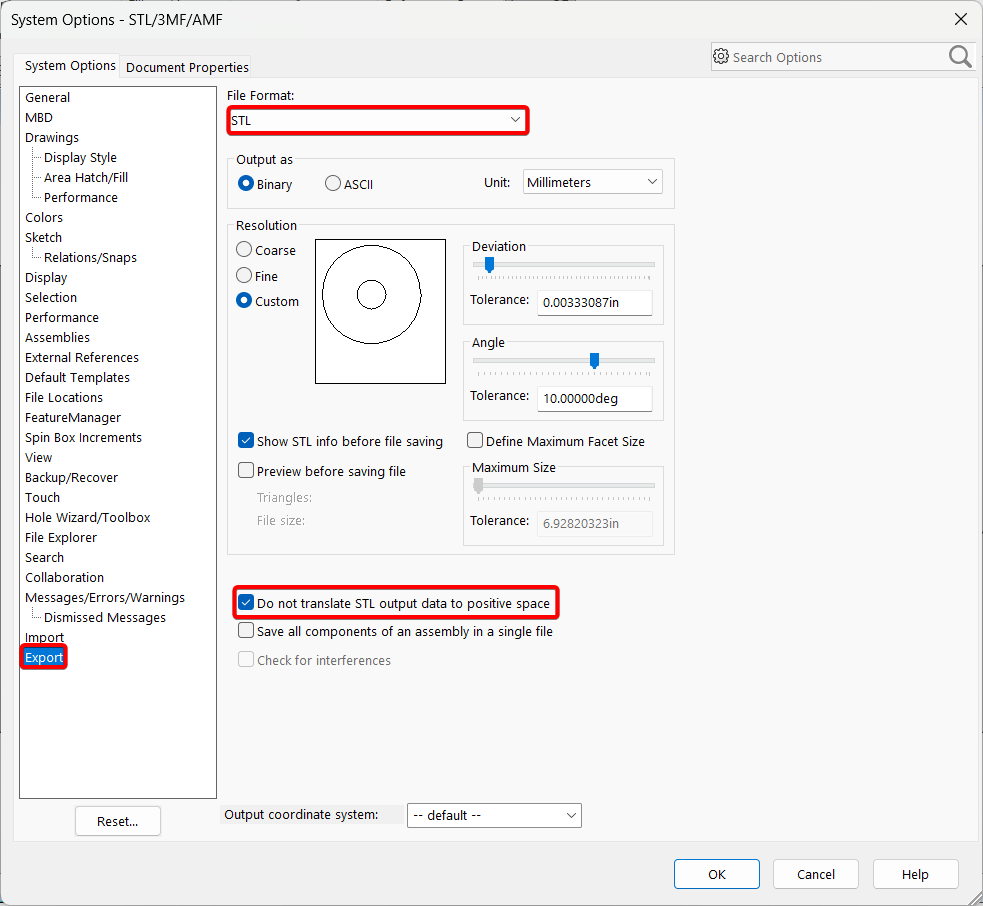The width and height of the screenshot is (983, 906).
Task: Select Area Hatch/Fill under Drawings
Action: point(86,178)
